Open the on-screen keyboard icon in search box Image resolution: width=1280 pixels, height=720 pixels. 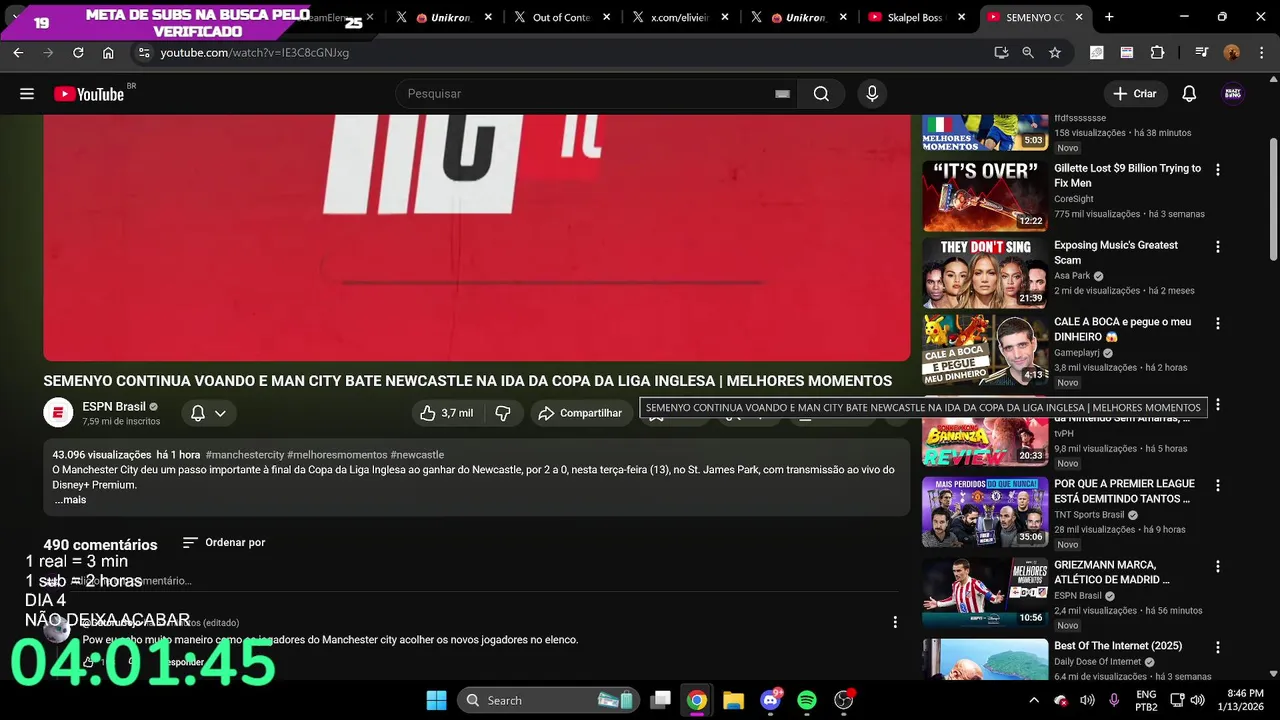782,94
